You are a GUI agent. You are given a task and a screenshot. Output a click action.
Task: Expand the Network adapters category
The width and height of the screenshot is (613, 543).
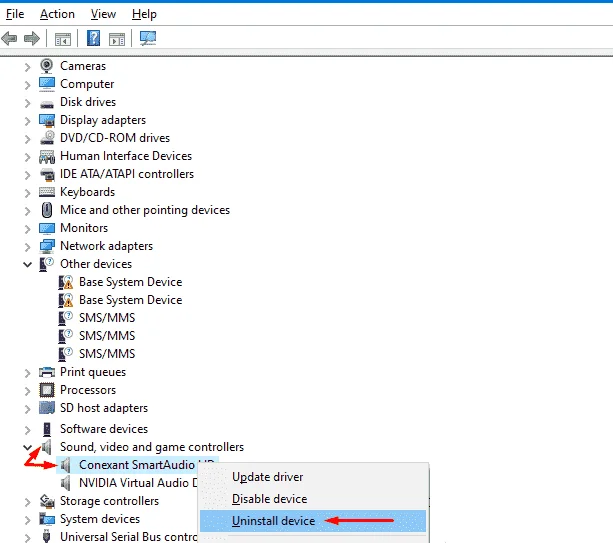(27, 247)
